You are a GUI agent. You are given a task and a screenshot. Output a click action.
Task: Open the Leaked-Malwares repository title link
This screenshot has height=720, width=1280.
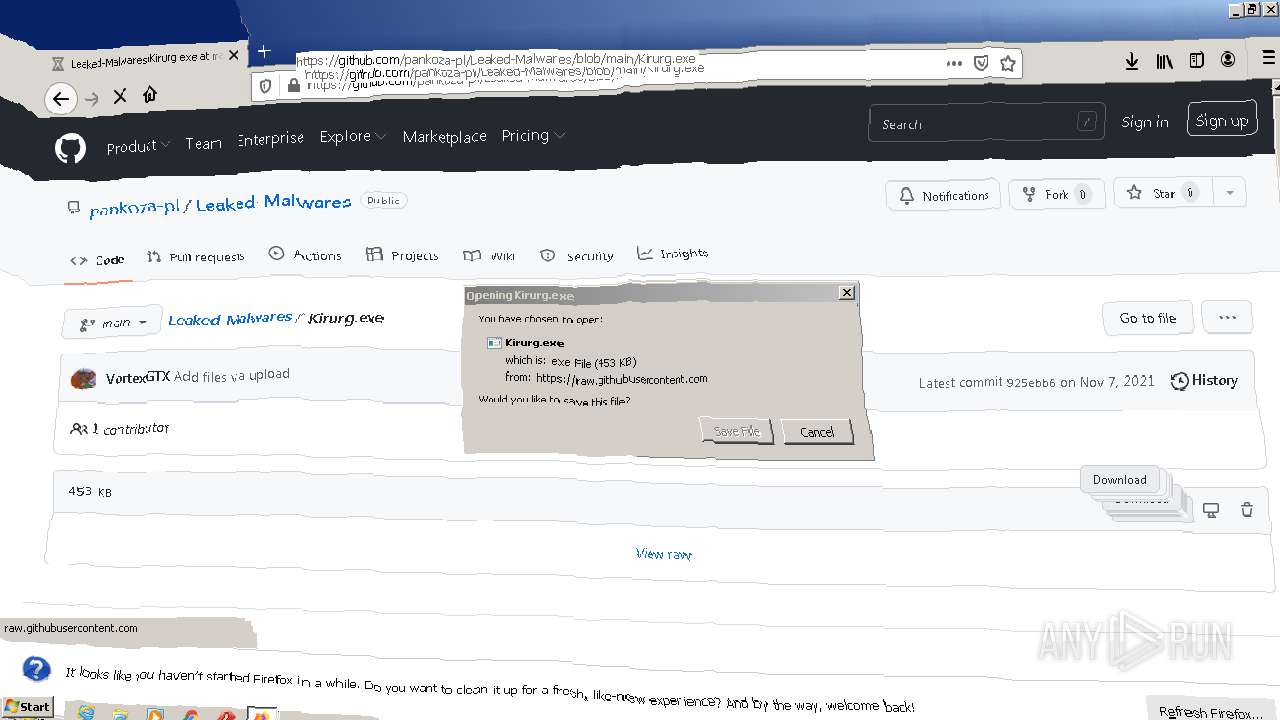pos(273,203)
